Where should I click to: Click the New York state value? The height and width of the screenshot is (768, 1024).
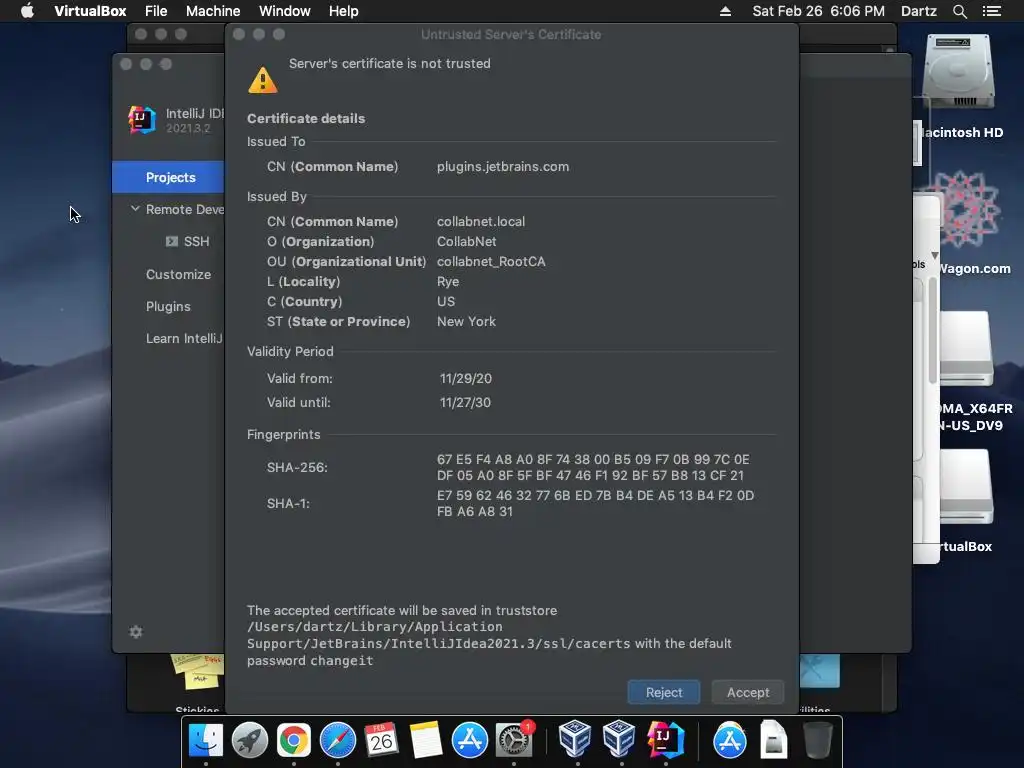466,321
